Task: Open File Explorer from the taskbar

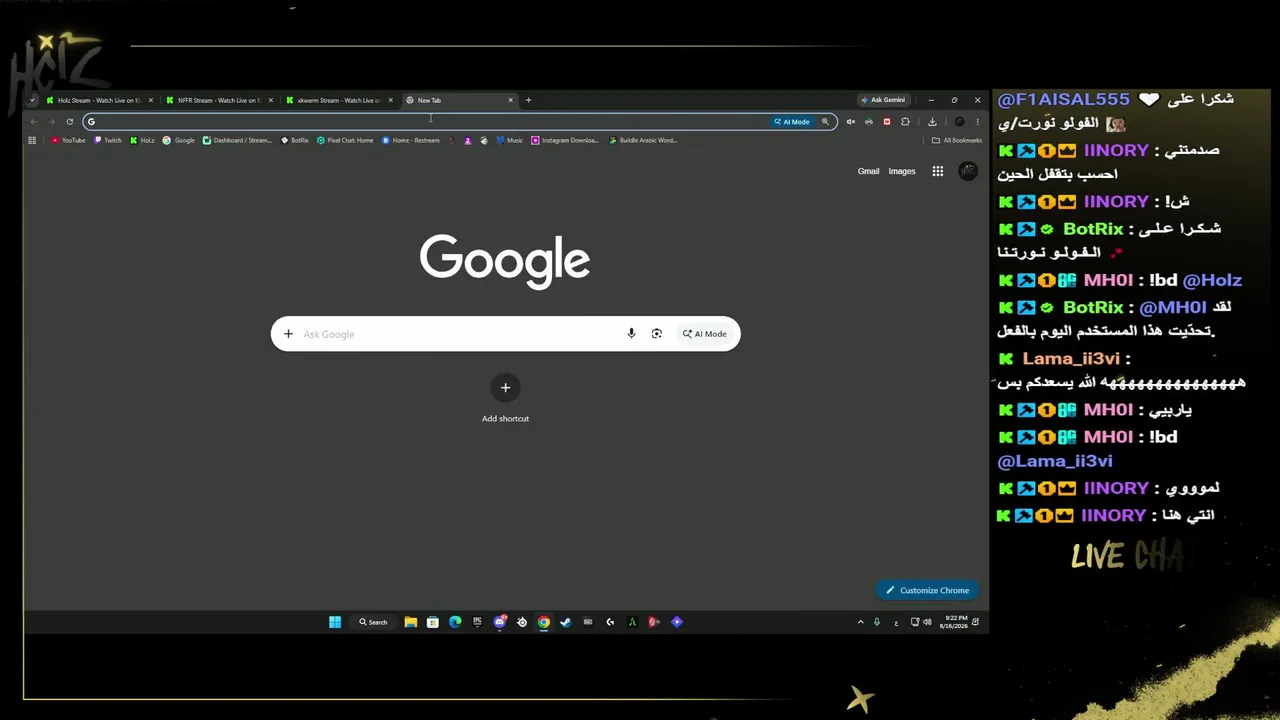Action: click(x=410, y=622)
